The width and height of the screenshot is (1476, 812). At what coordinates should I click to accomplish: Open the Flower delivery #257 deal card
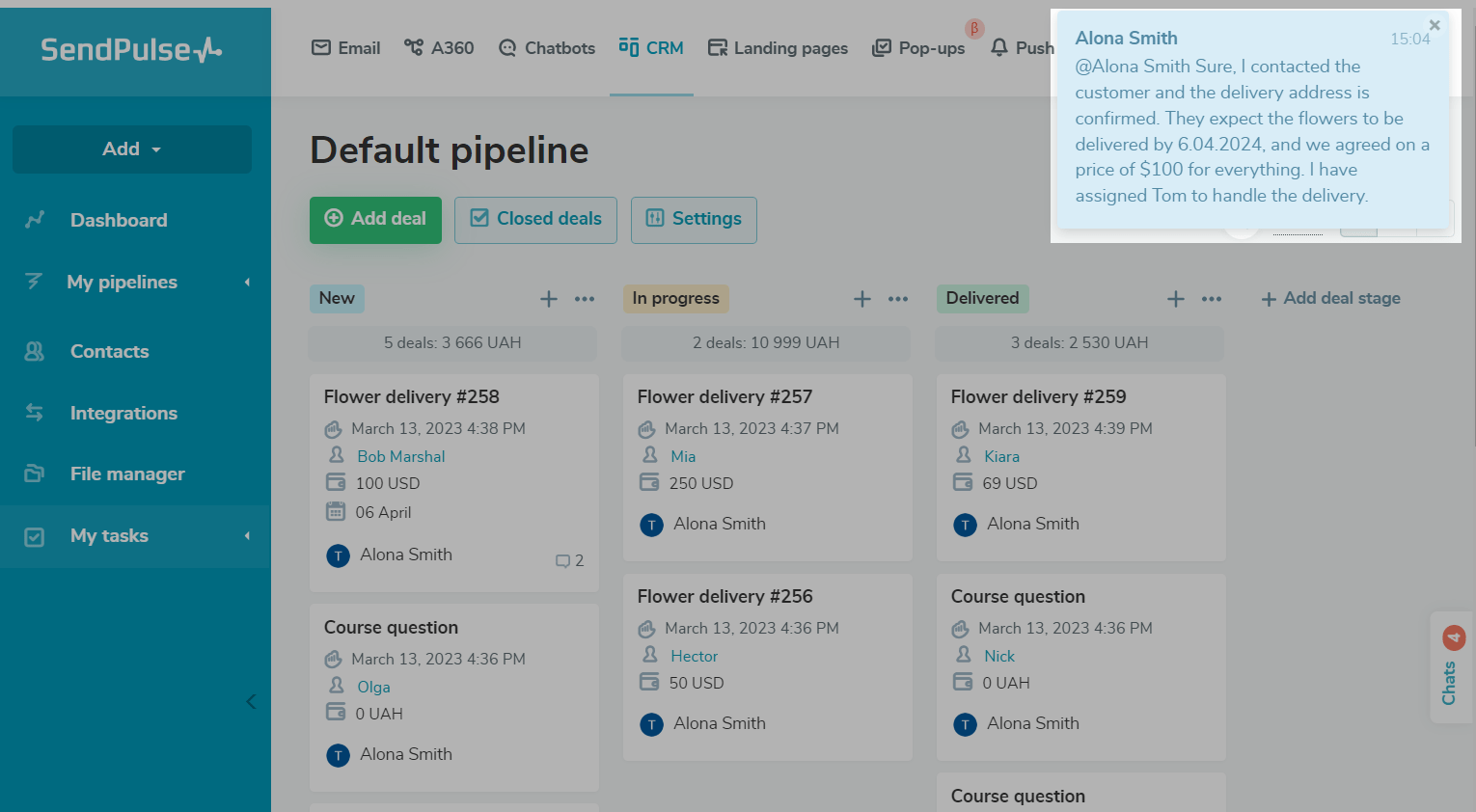click(x=724, y=396)
